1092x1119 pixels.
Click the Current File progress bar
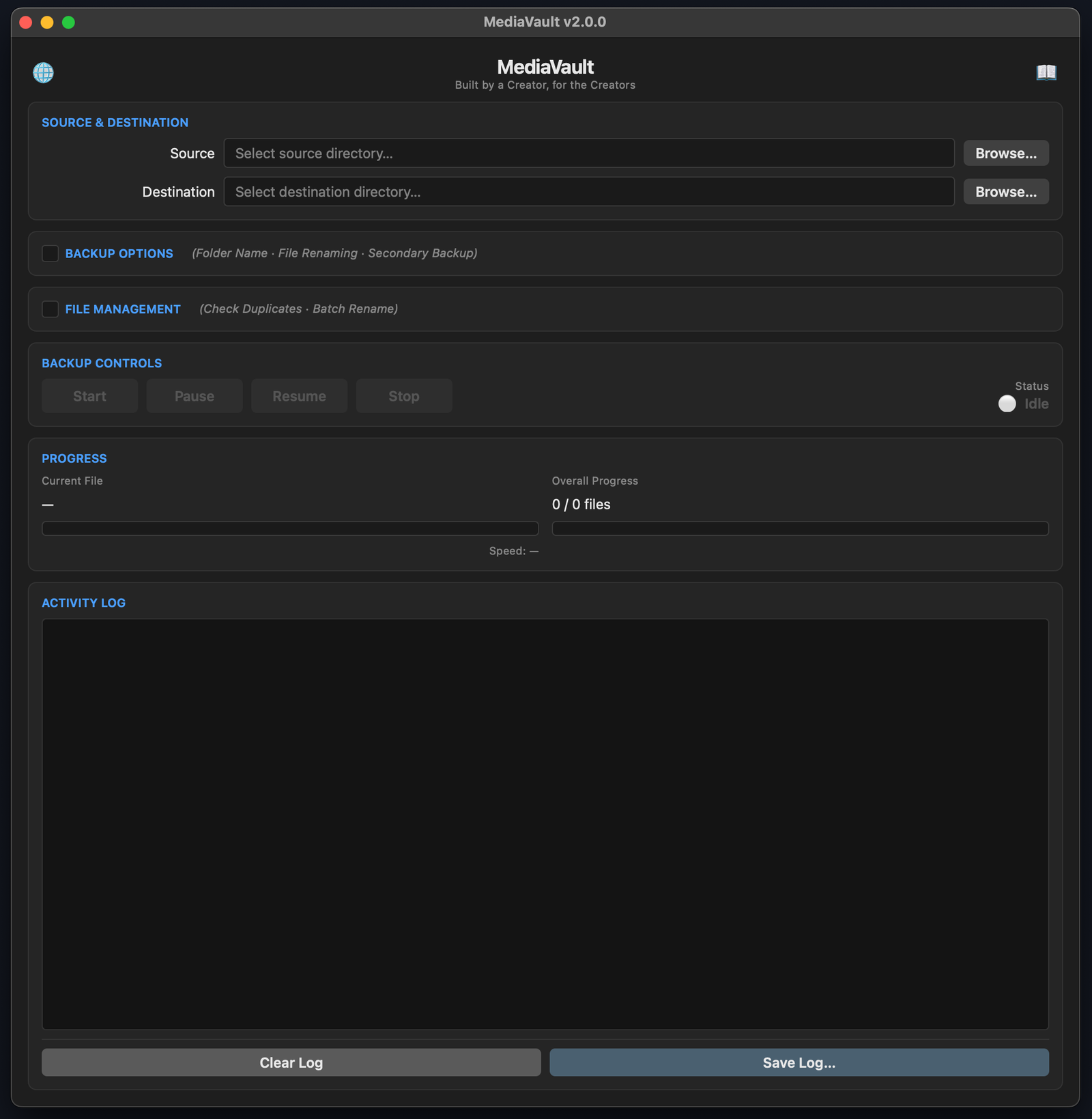pos(290,528)
